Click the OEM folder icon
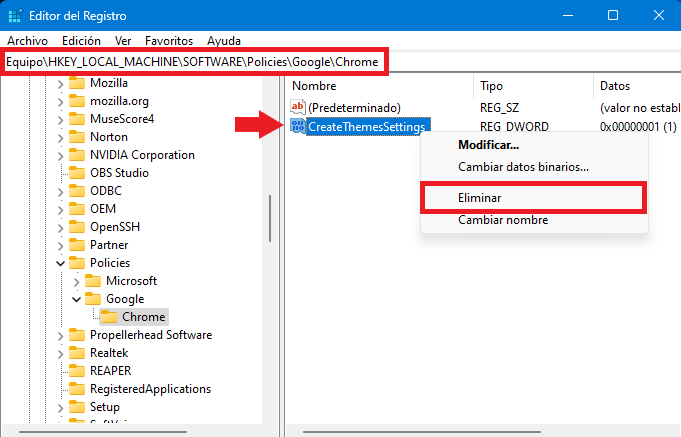 (77, 209)
